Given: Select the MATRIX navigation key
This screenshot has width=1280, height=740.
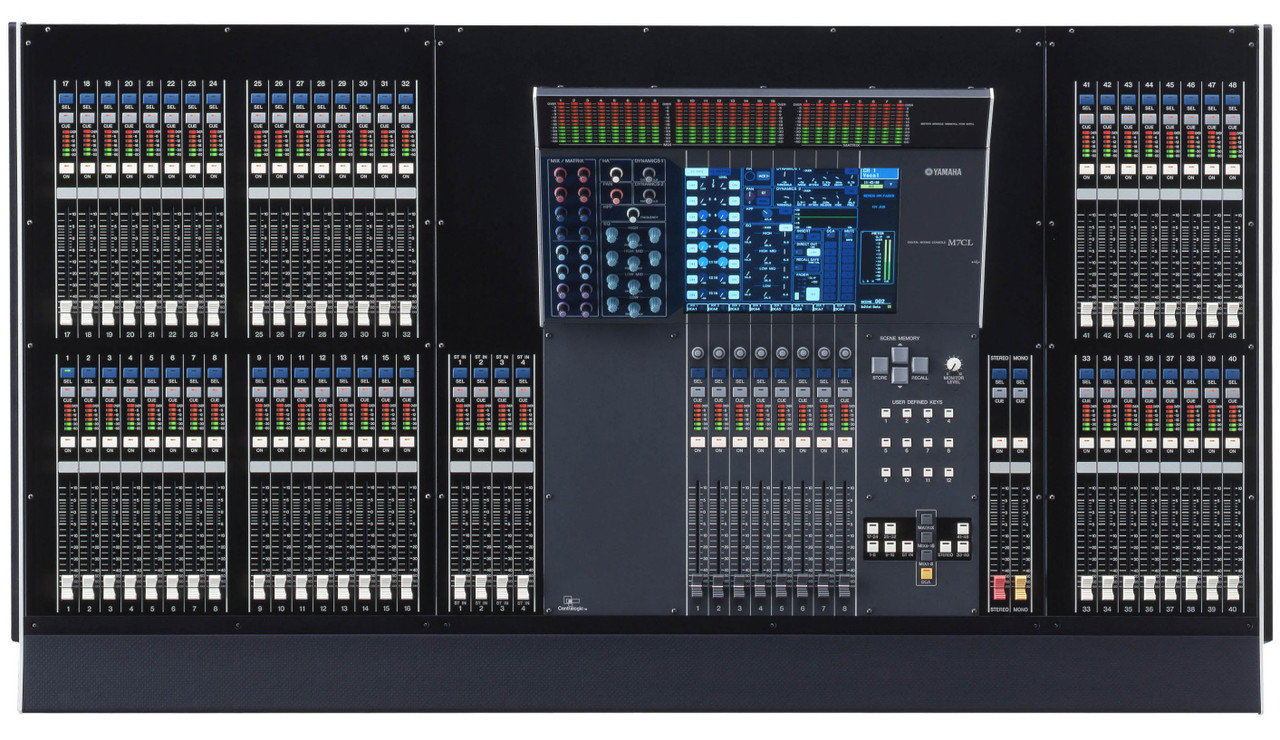Looking at the screenshot, I should pyautogui.click(x=927, y=519).
